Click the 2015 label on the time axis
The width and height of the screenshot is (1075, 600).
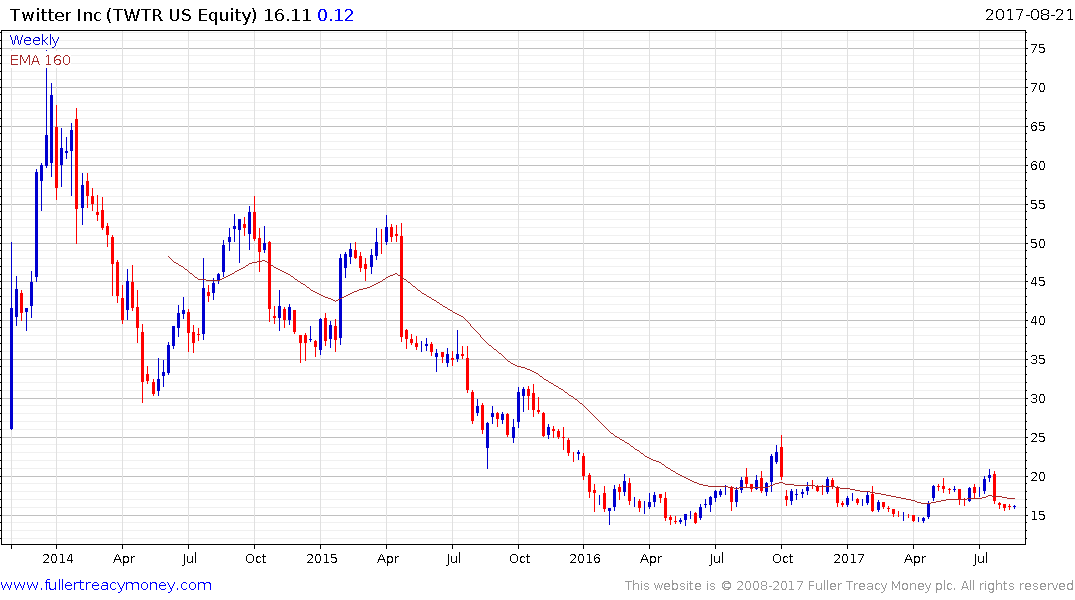coord(322,558)
